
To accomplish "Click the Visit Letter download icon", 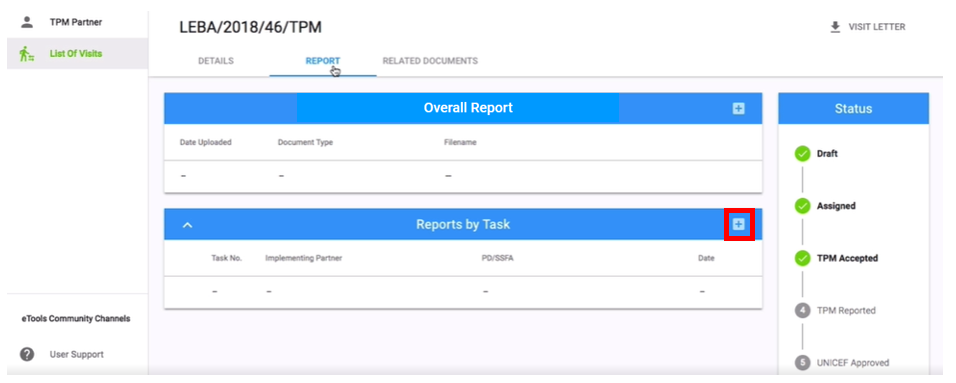I will (x=835, y=27).
